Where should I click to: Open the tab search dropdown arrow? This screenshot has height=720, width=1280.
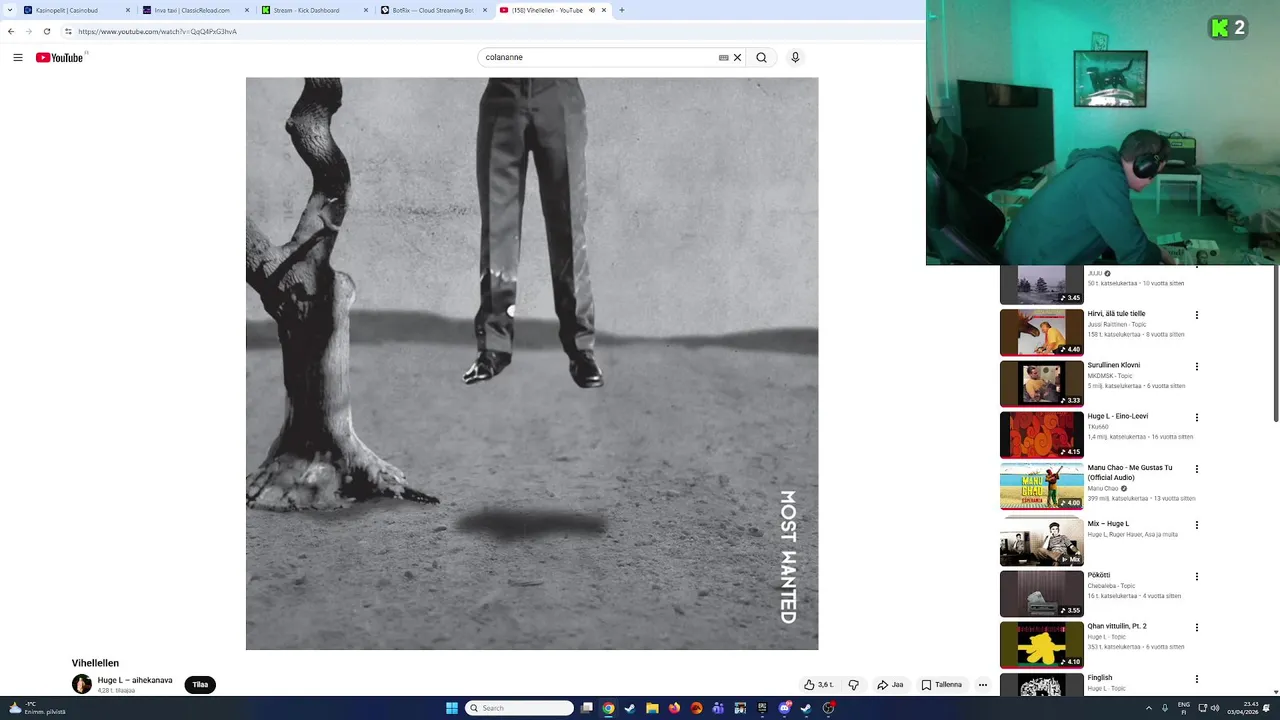tap(8, 10)
